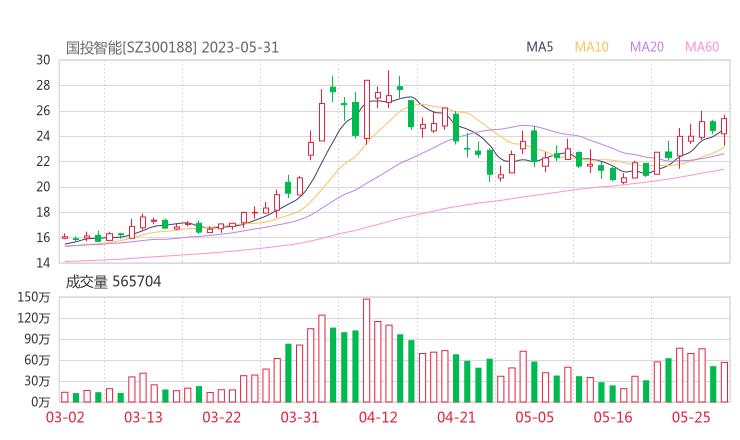Select the tallest volume bar near 04-12
This screenshot has width=740, height=440.
pos(367,350)
